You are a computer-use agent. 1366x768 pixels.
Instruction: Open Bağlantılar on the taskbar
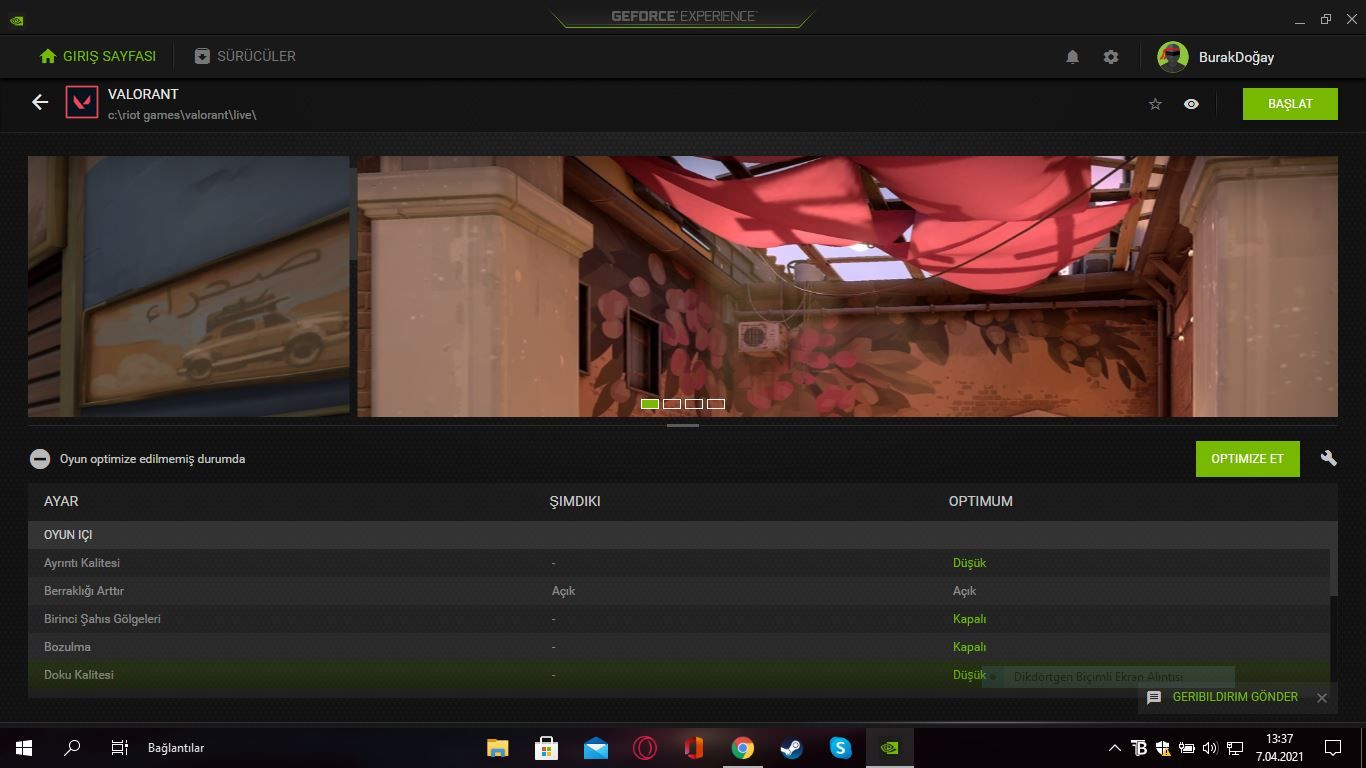pos(176,748)
